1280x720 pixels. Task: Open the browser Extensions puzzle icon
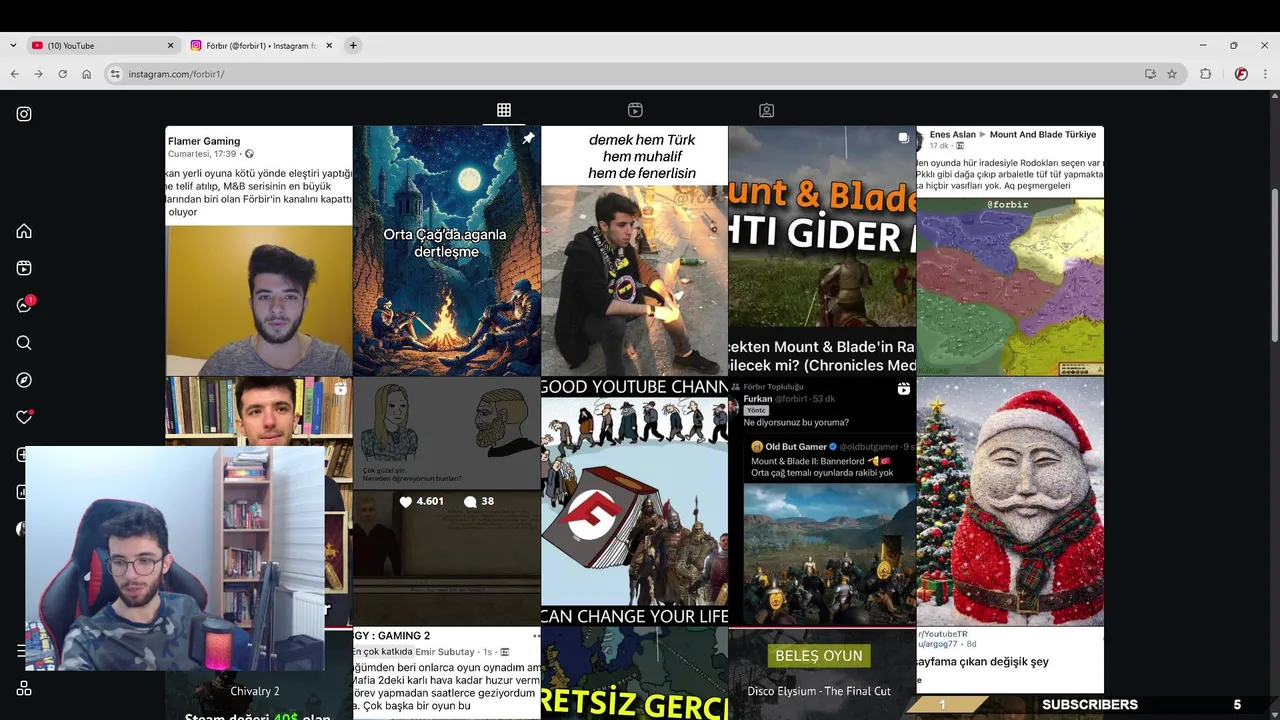coord(1206,74)
